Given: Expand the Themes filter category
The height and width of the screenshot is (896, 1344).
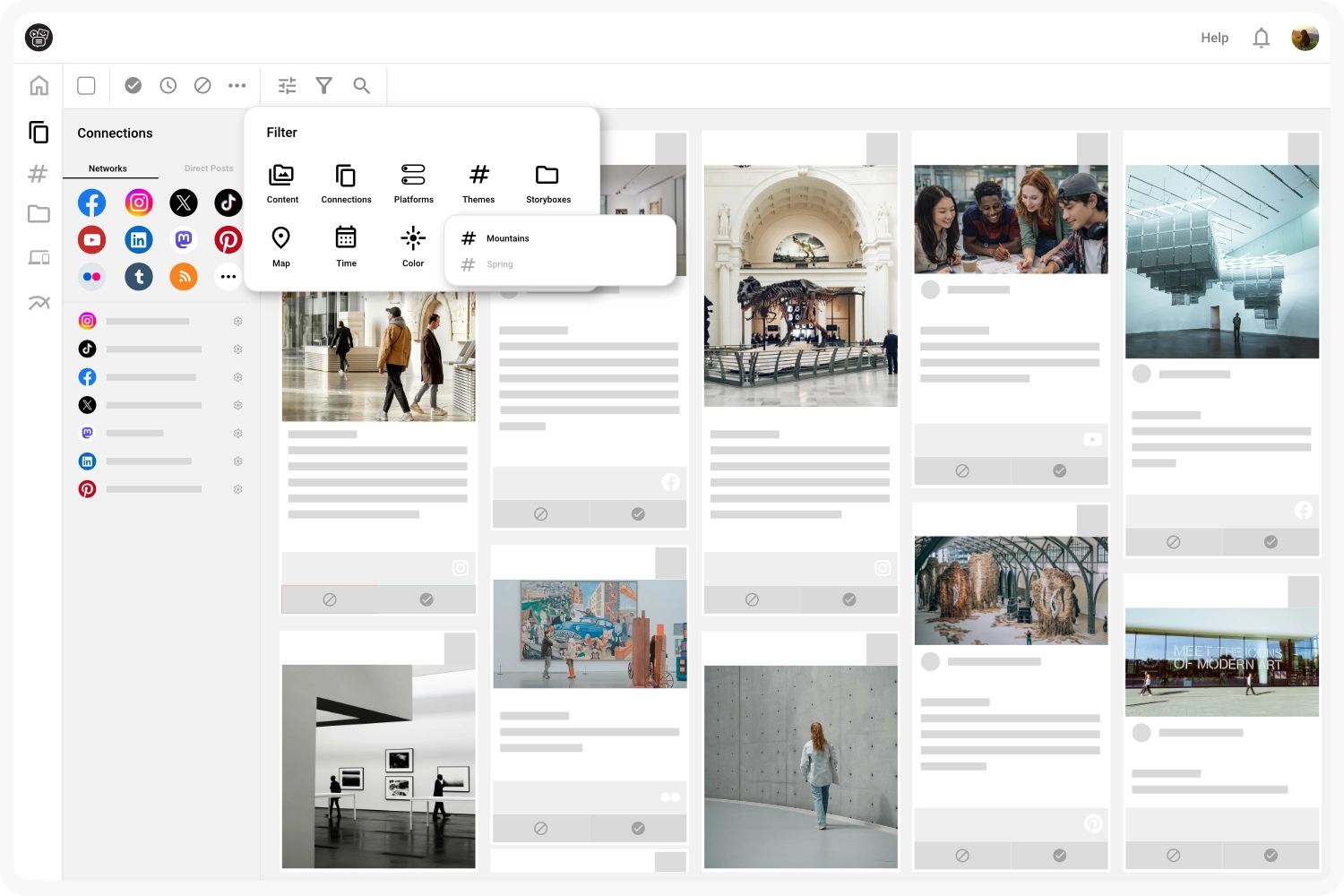Looking at the screenshot, I should tap(478, 183).
